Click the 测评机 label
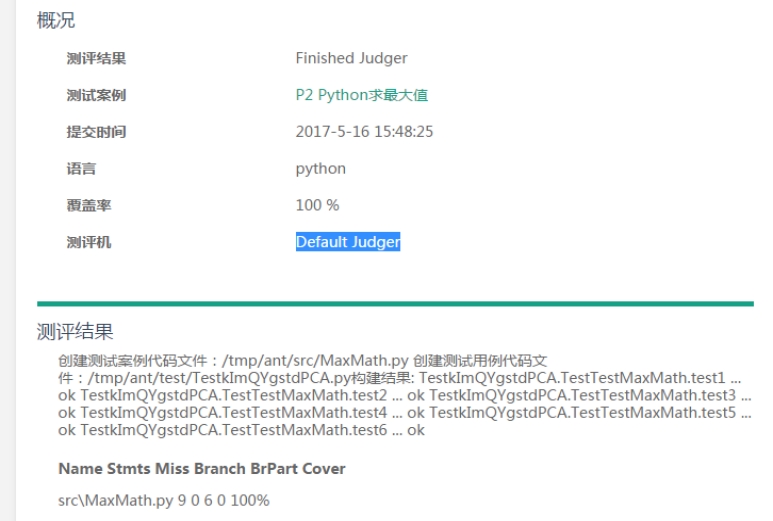 tap(89, 242)
